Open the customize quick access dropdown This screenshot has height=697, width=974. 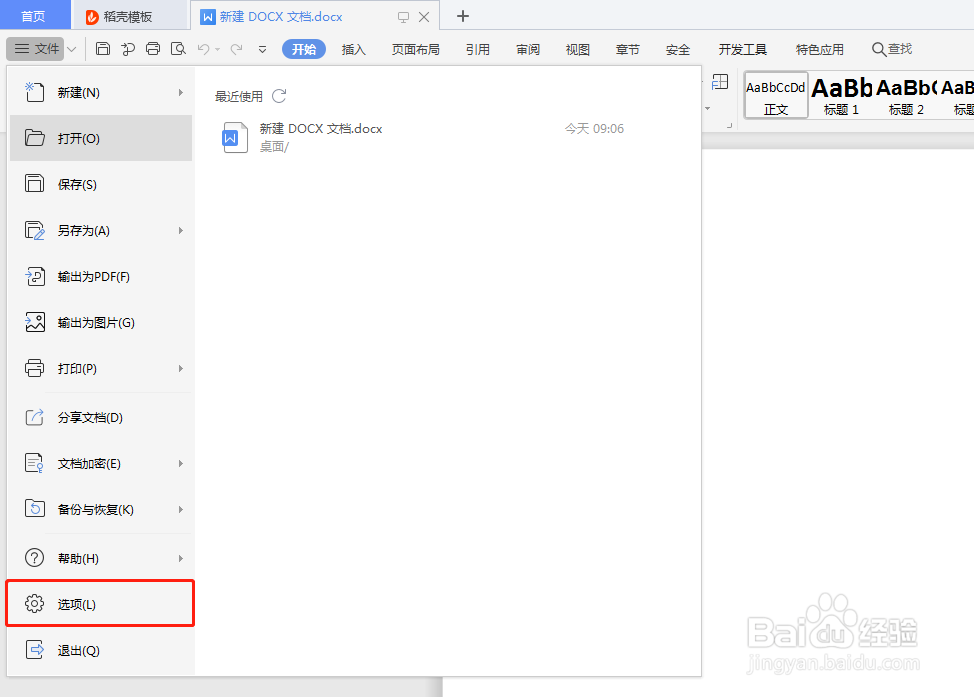pos(262,50)
